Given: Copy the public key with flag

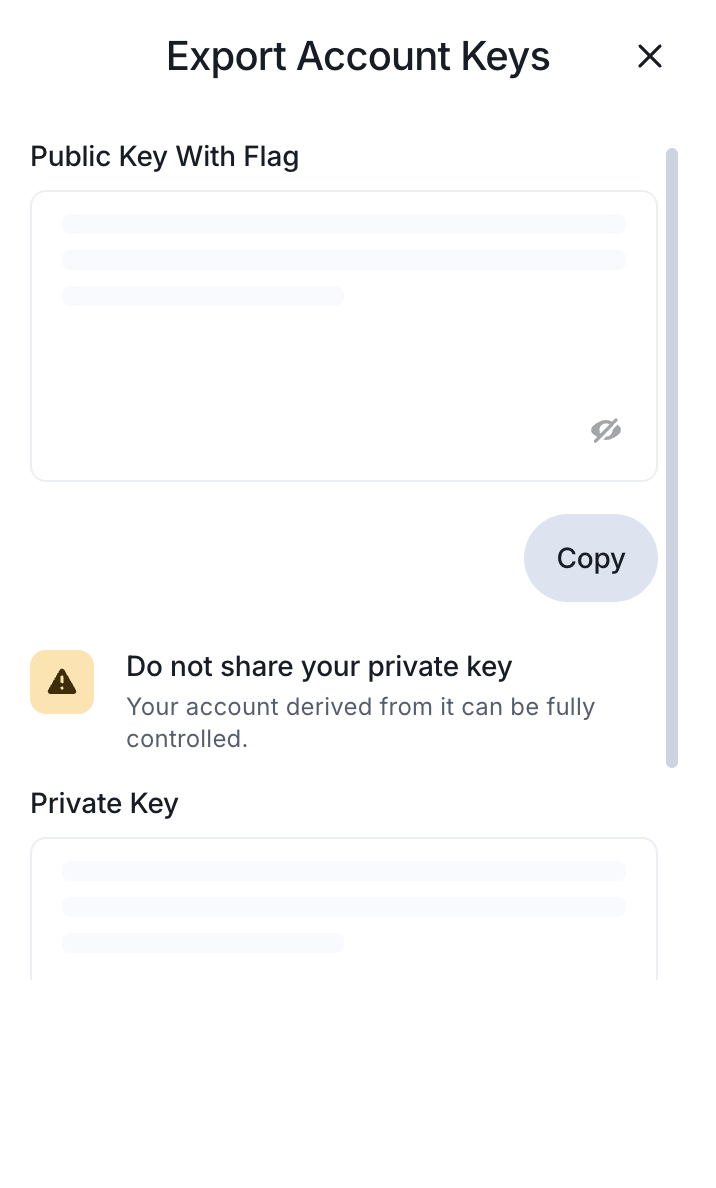Looking at the screenshot, I should click(590, 558).
